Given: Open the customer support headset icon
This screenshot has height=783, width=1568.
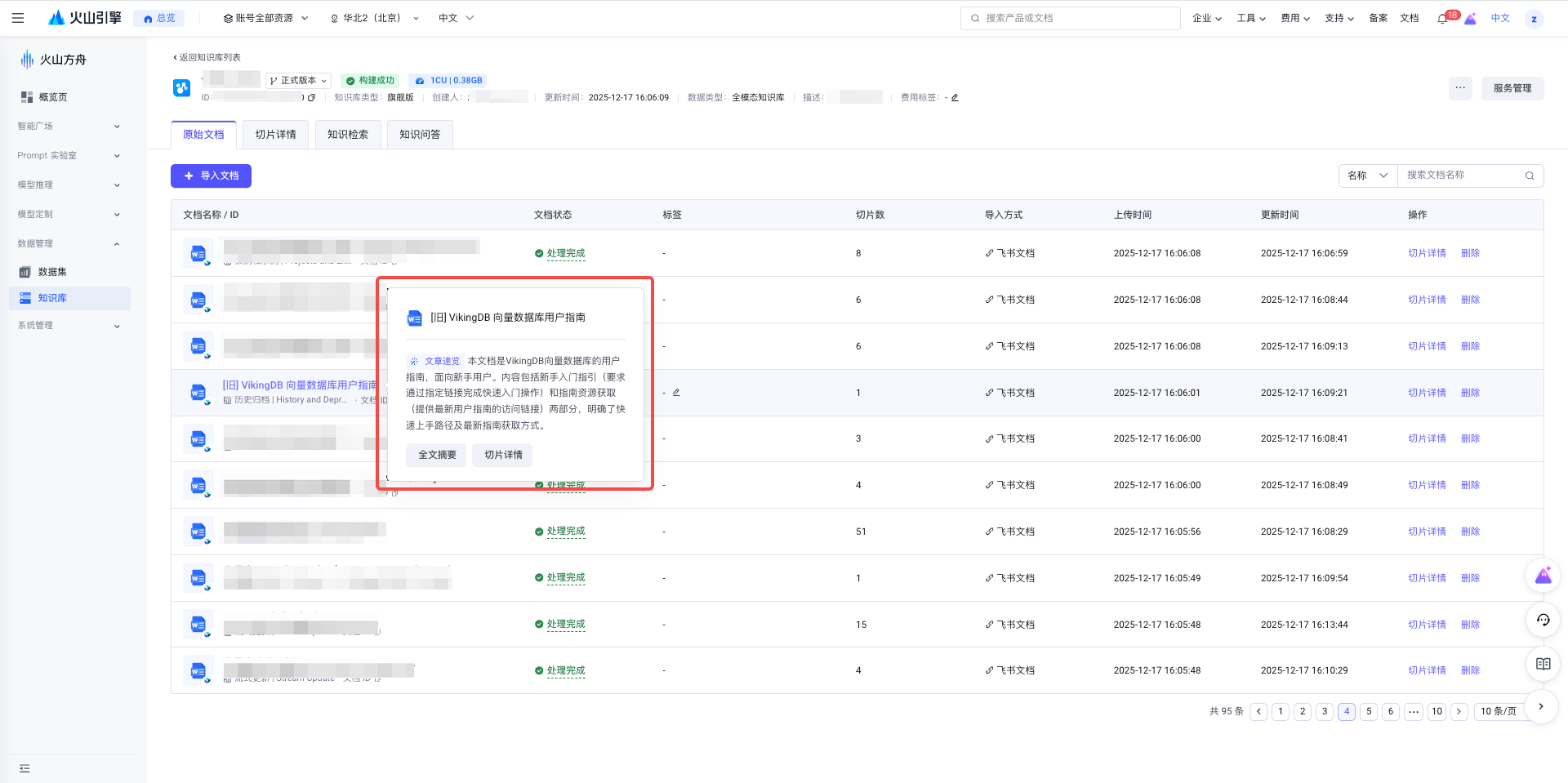Looking at the screenshot, I should point(1543,620).
